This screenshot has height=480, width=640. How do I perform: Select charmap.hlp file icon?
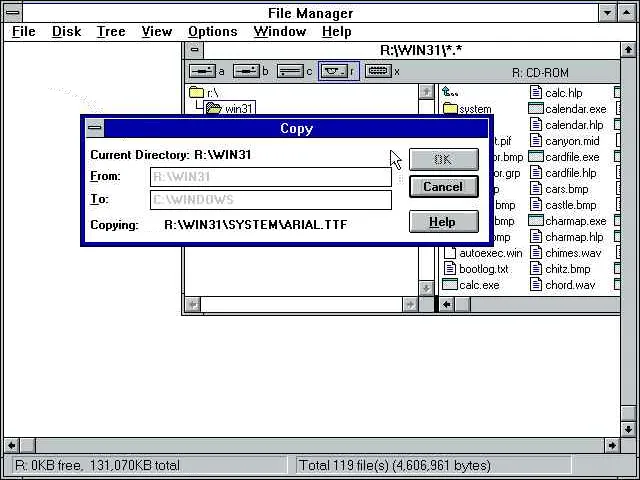pyautogui.click(x=536, y=237)
